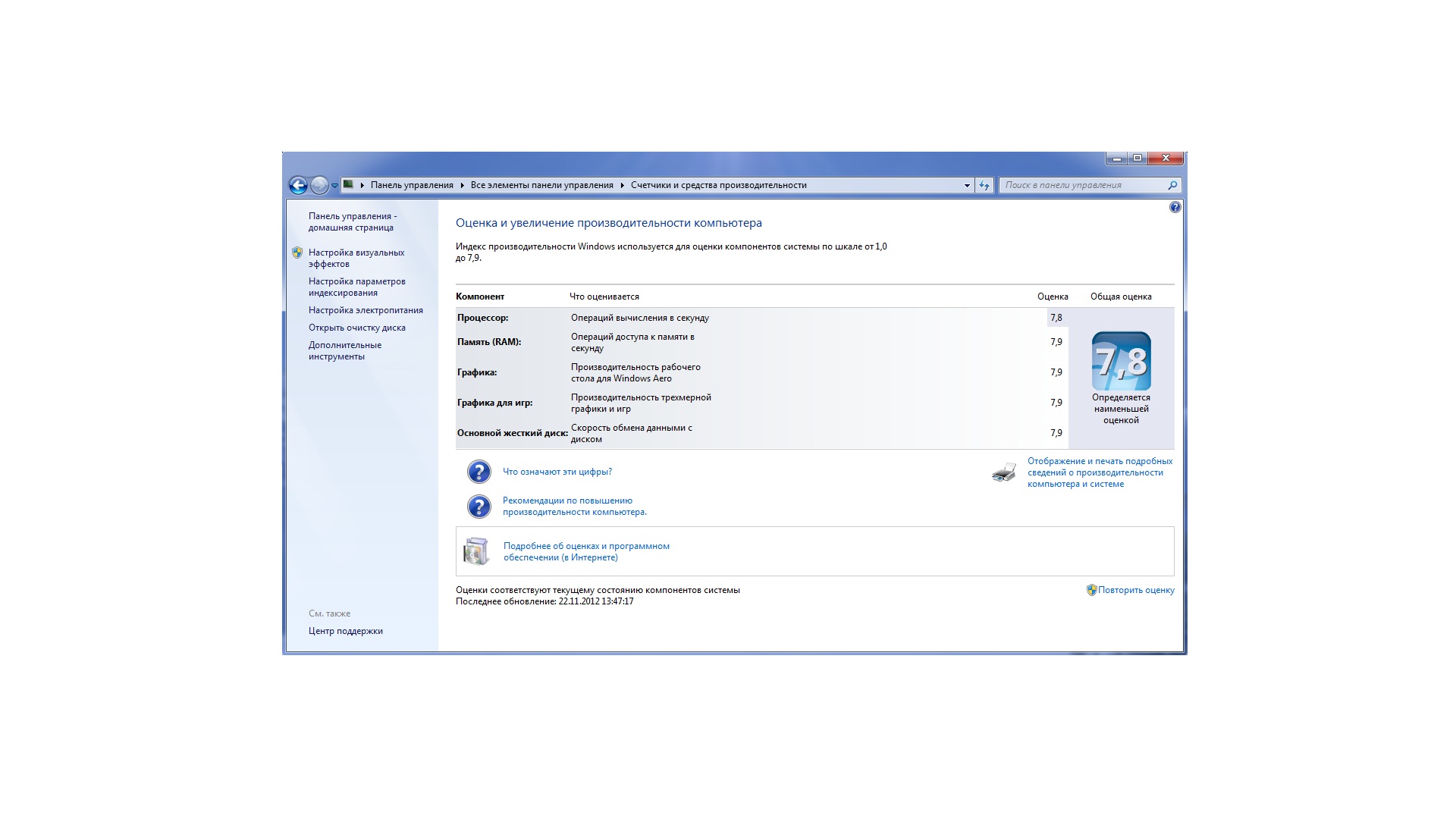Open recent pages dropdown arrow near navigation buttons

point(334,186)
